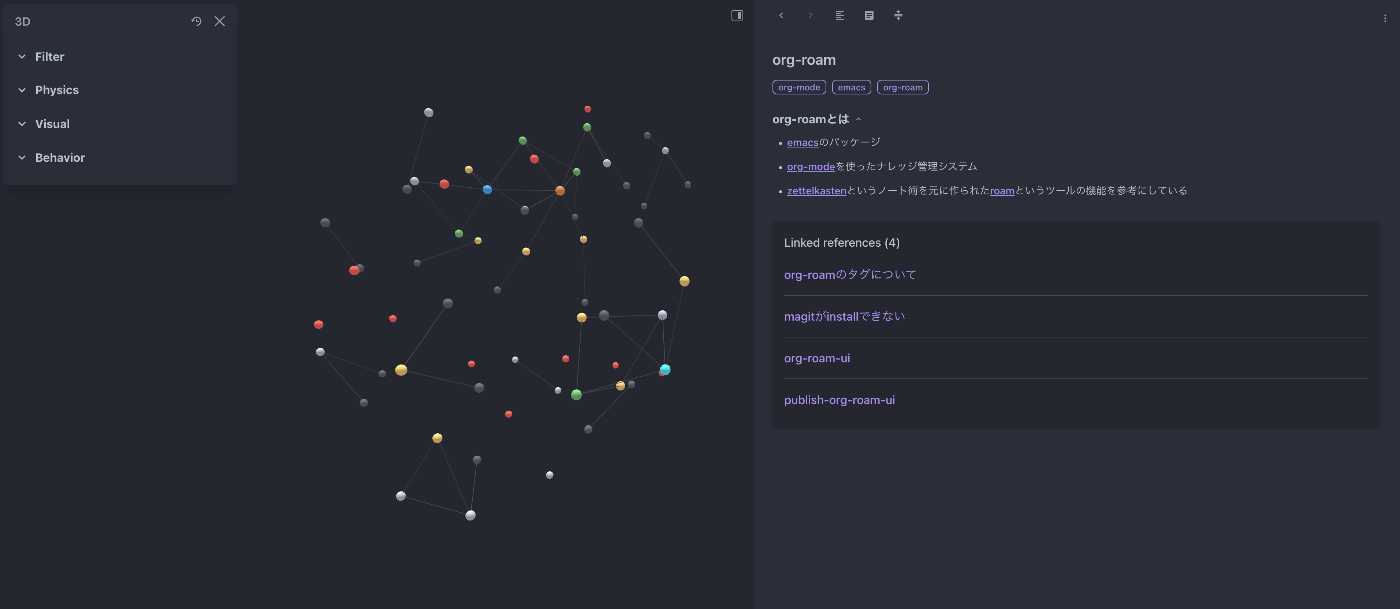Screen dimensions: 1400x609
Task: Open the roam link
Action: pos(1002,191)
